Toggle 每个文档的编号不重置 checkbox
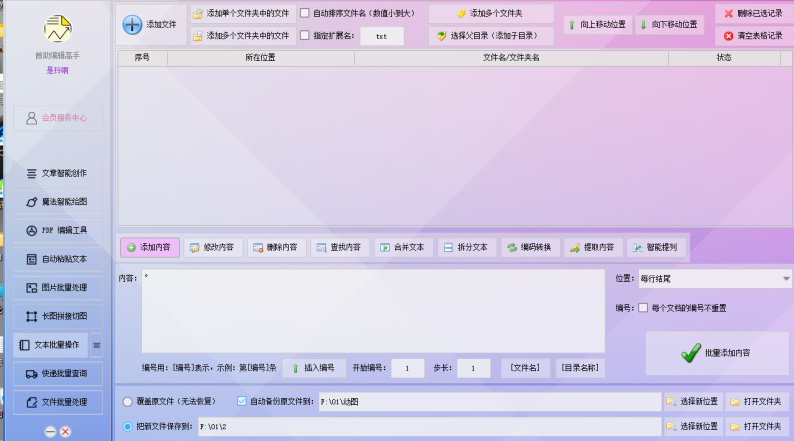The image size is (794, 441). (643, 308)
